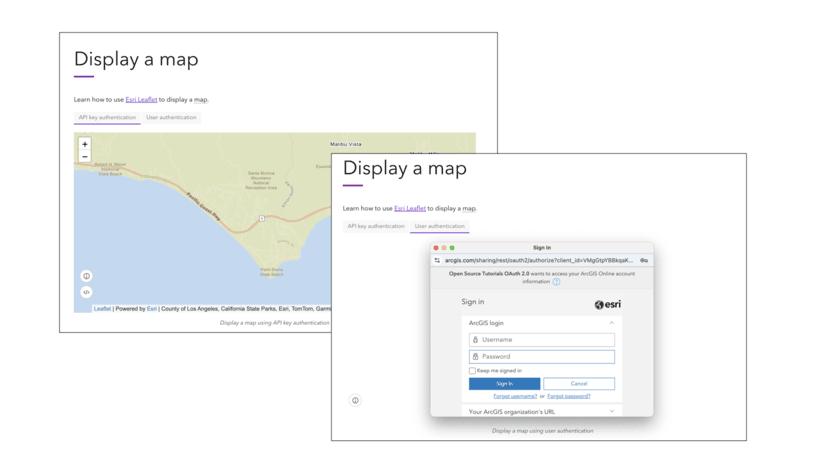This screenshot has height=465, width=826.
Task: Click the Cancel button in the login form
Action: [x=579, y=383]
